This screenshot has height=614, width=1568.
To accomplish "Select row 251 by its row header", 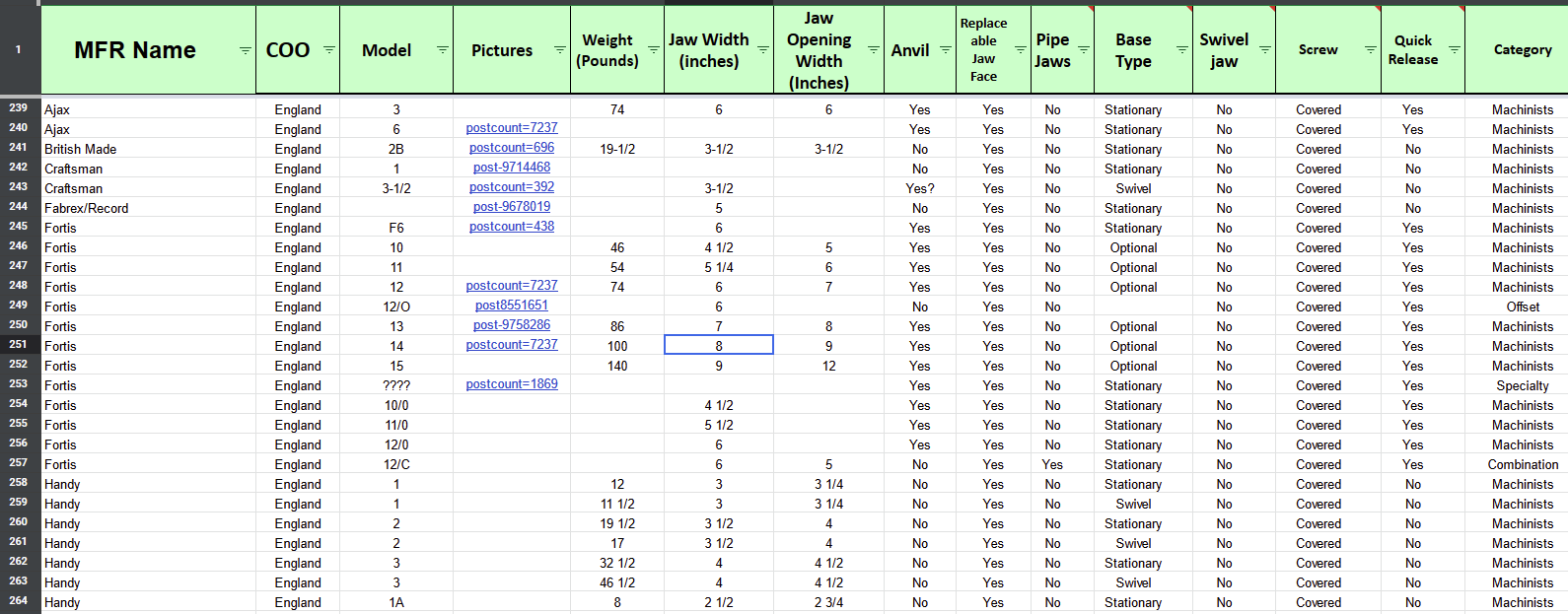I will pos(19,345).
